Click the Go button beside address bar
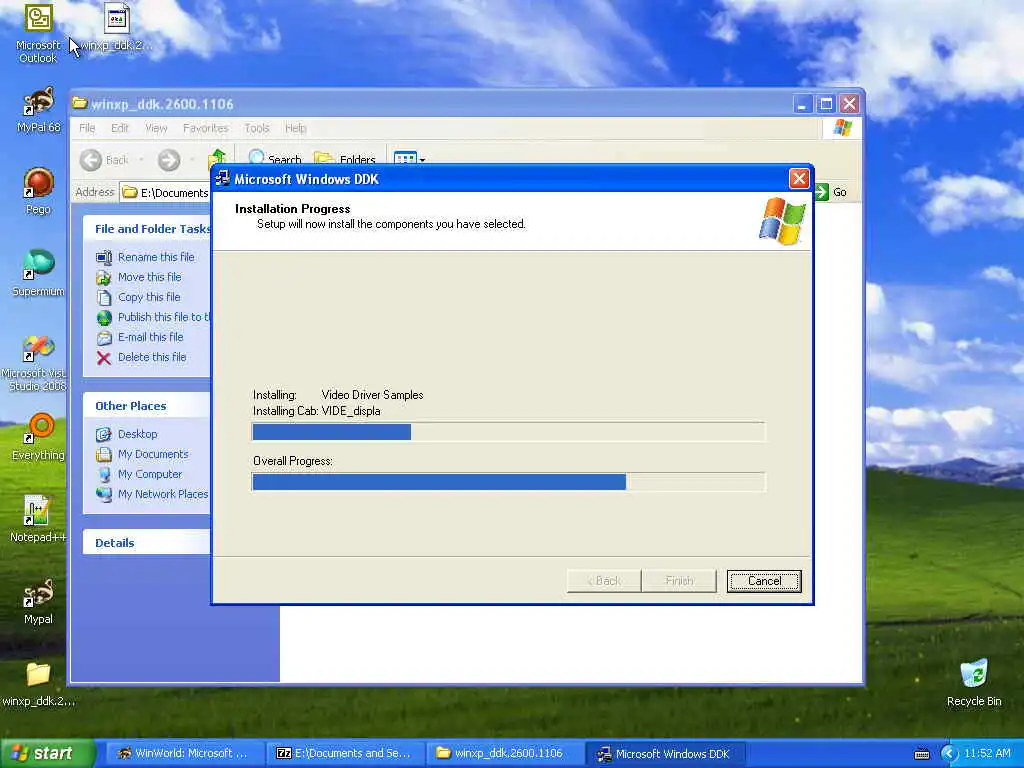The image size is (1024, 768). pyautogui.click(x=831, y=192)
